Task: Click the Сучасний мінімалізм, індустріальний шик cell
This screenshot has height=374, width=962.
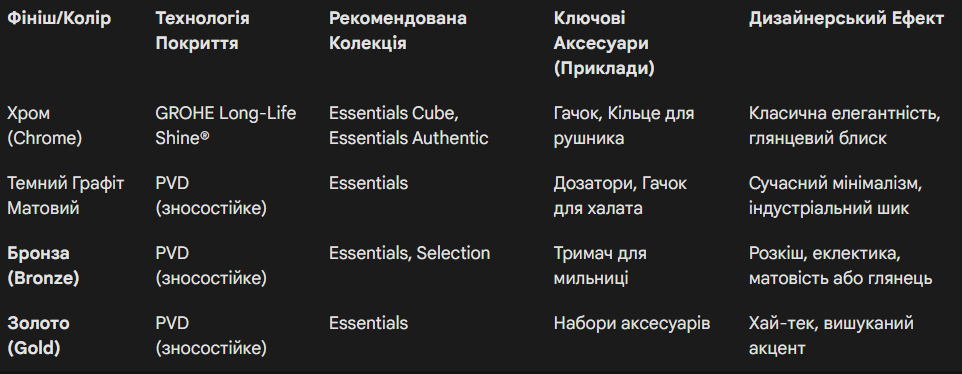Action: point(836,196)
